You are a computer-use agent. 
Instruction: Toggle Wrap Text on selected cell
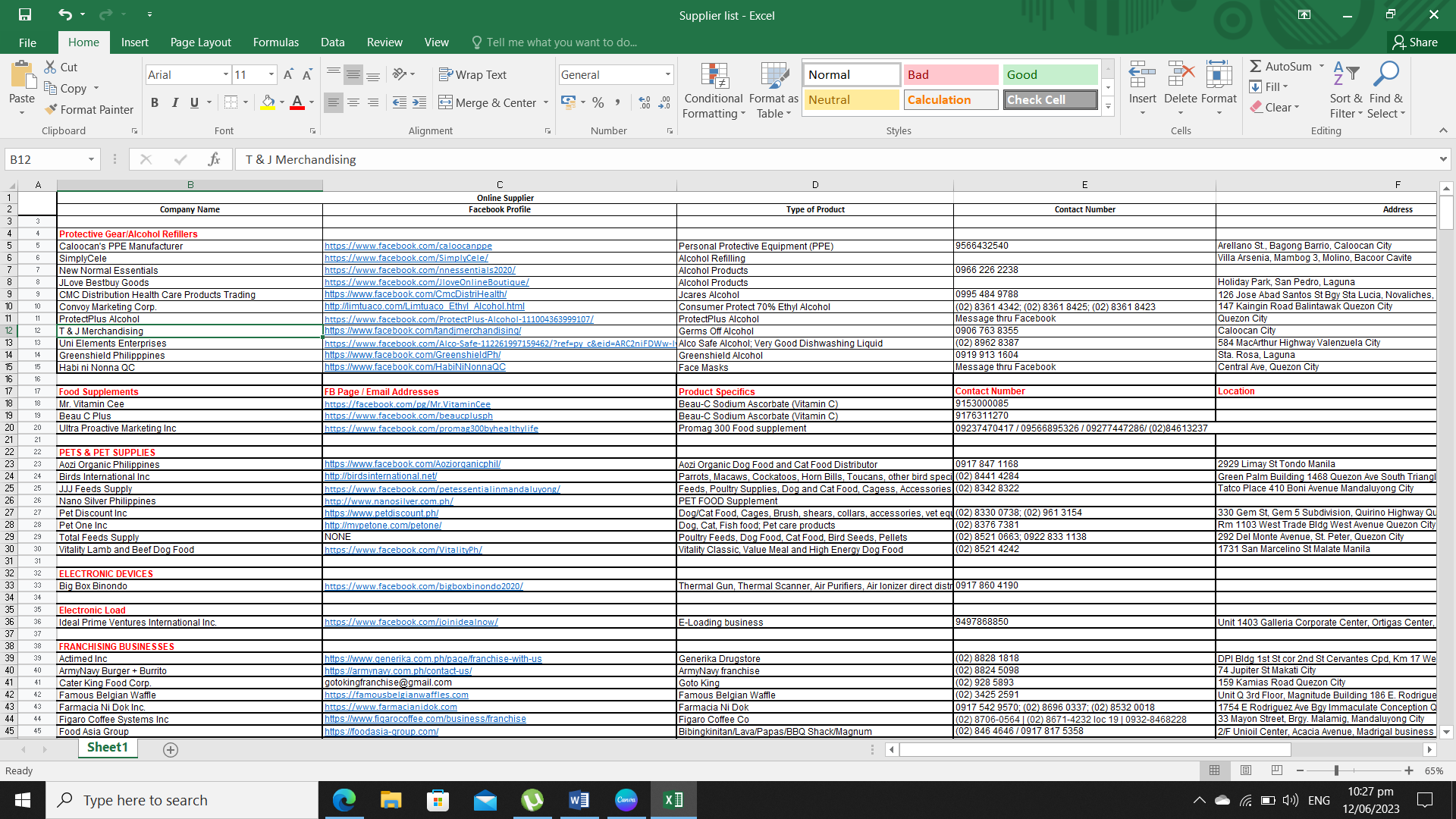(472, 74)
